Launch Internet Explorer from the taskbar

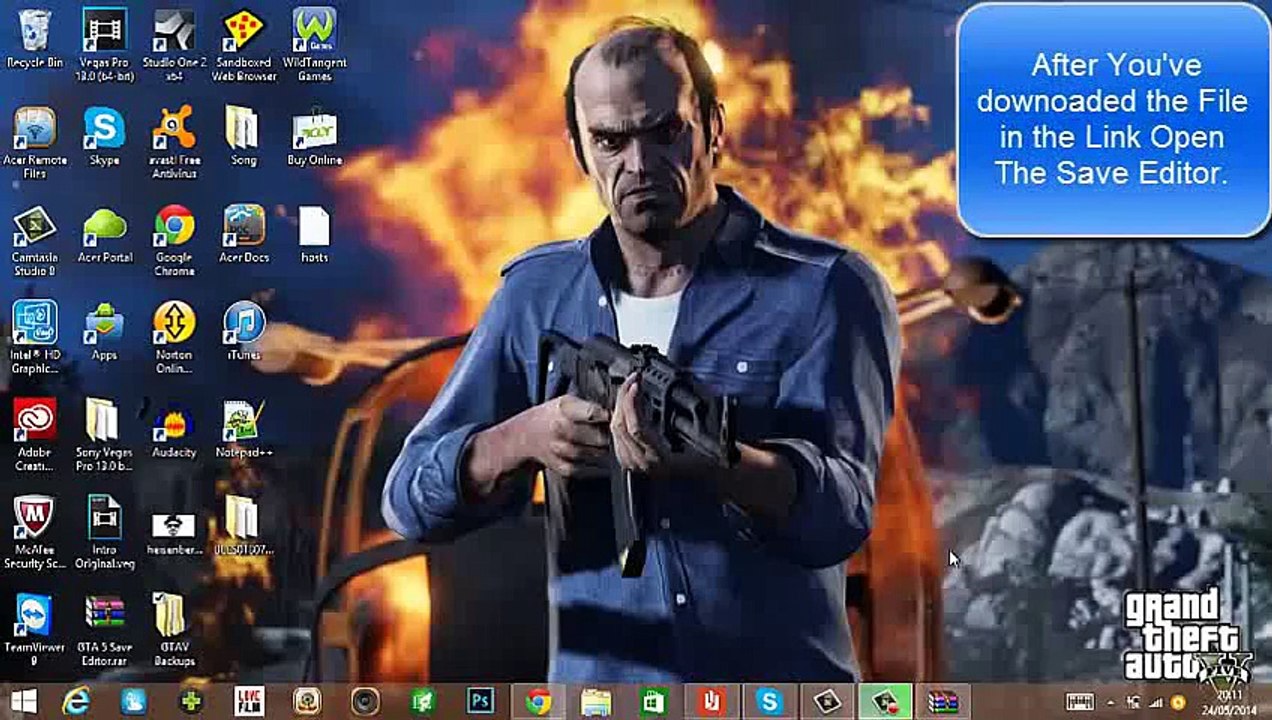[76, 702]
